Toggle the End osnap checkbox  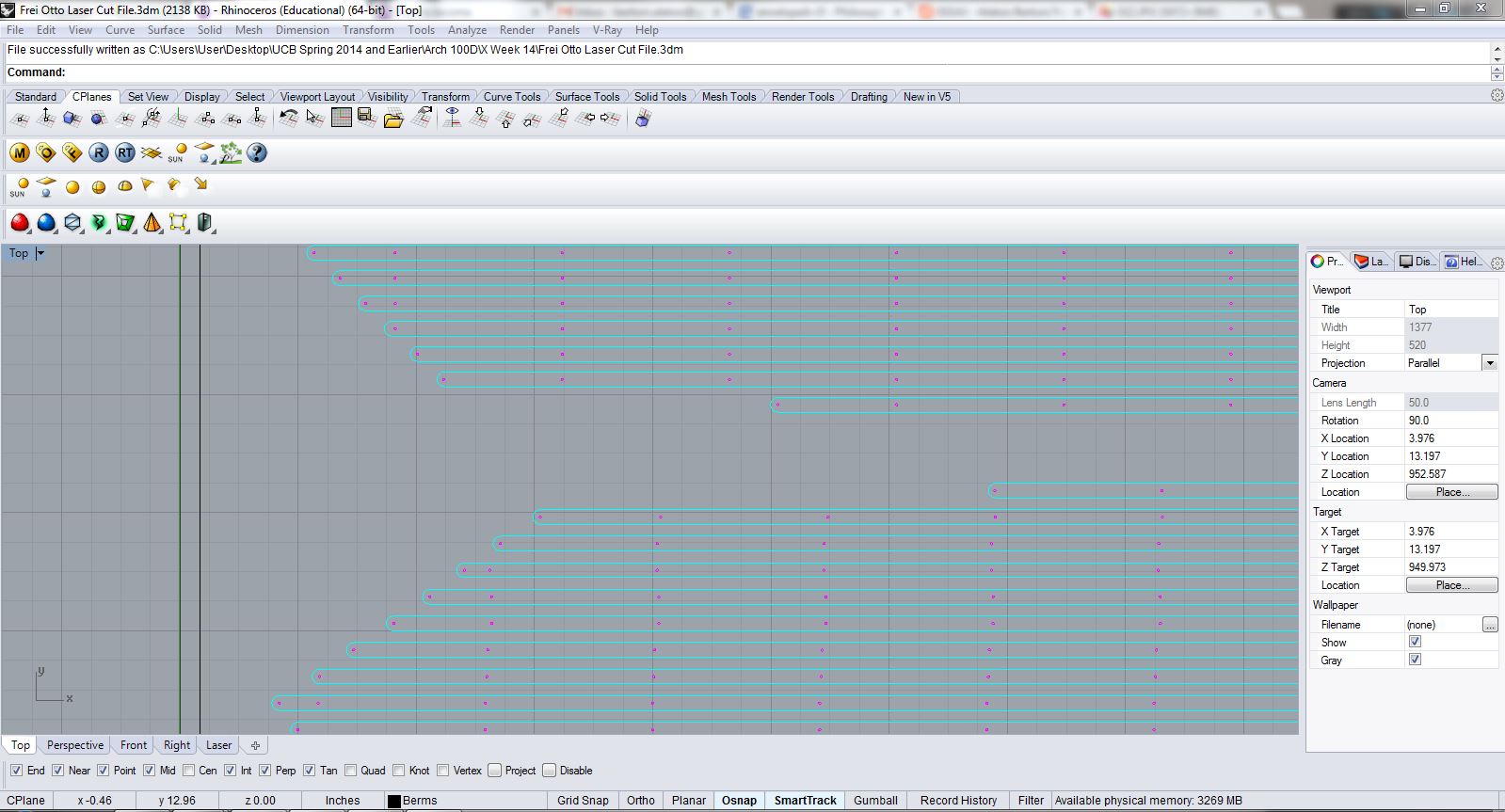click(x=16, y=771)
